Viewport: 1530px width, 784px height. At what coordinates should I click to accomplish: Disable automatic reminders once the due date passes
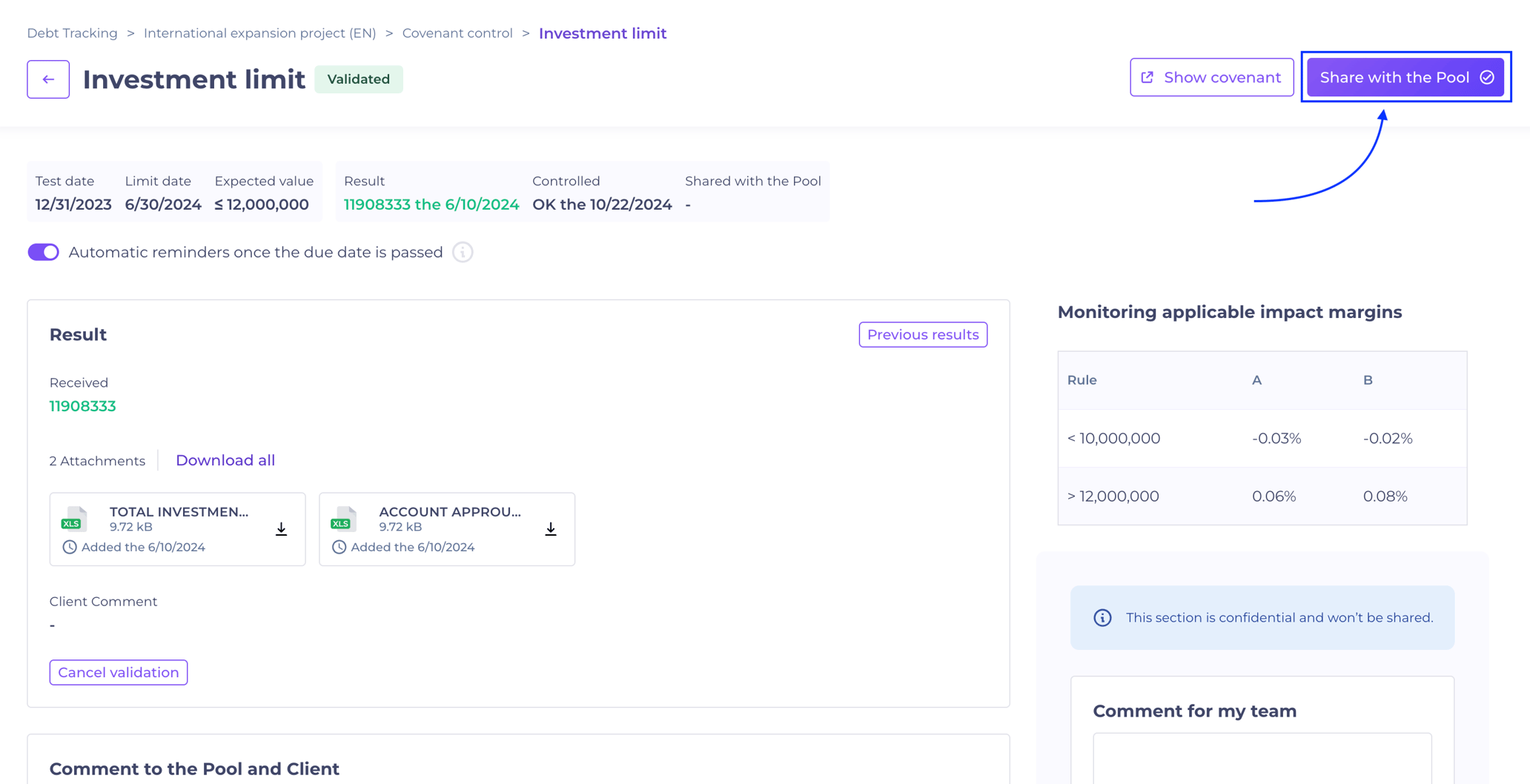pyautogui.click(x=43, y=252)
